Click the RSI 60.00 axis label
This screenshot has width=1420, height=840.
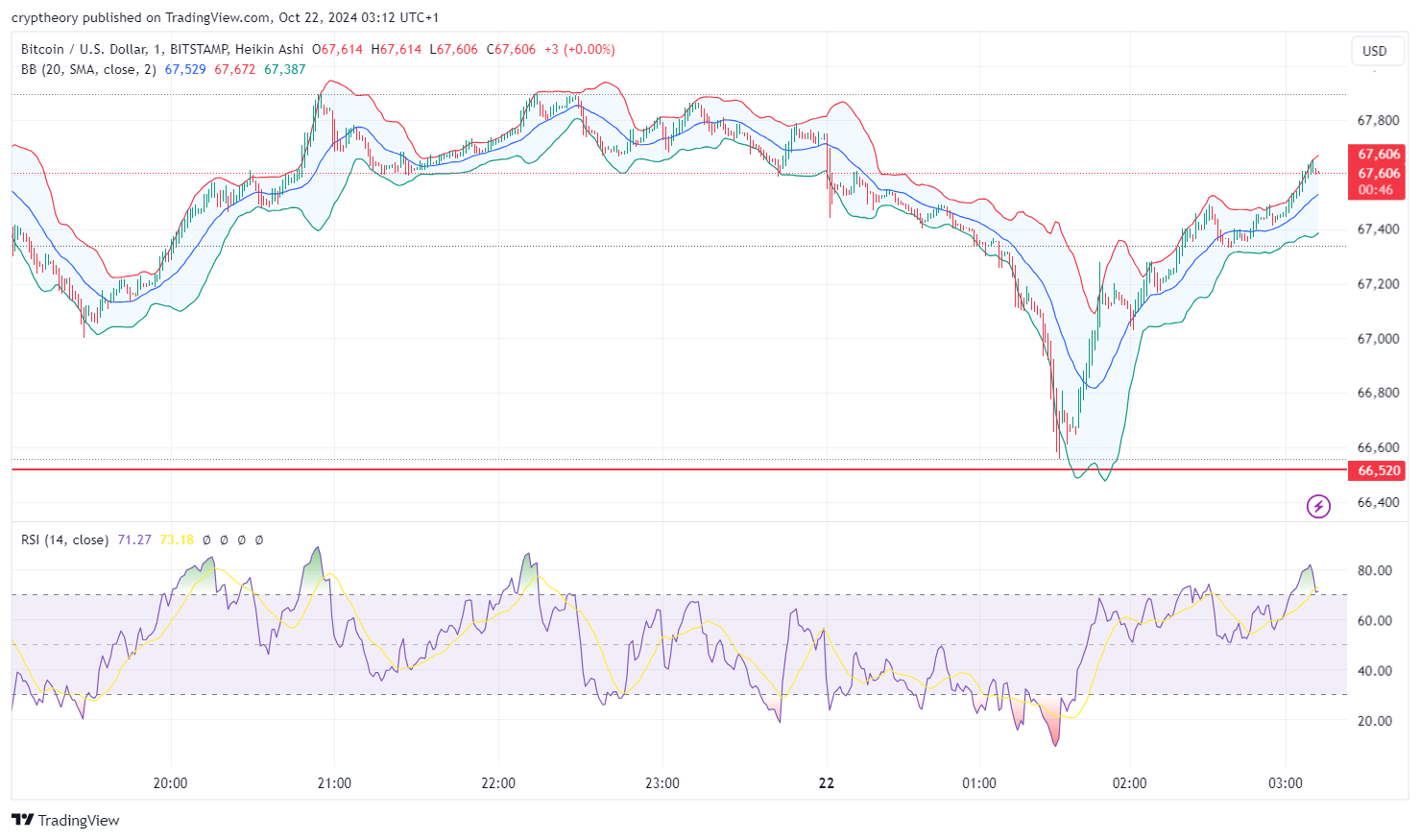point(1375,621)
